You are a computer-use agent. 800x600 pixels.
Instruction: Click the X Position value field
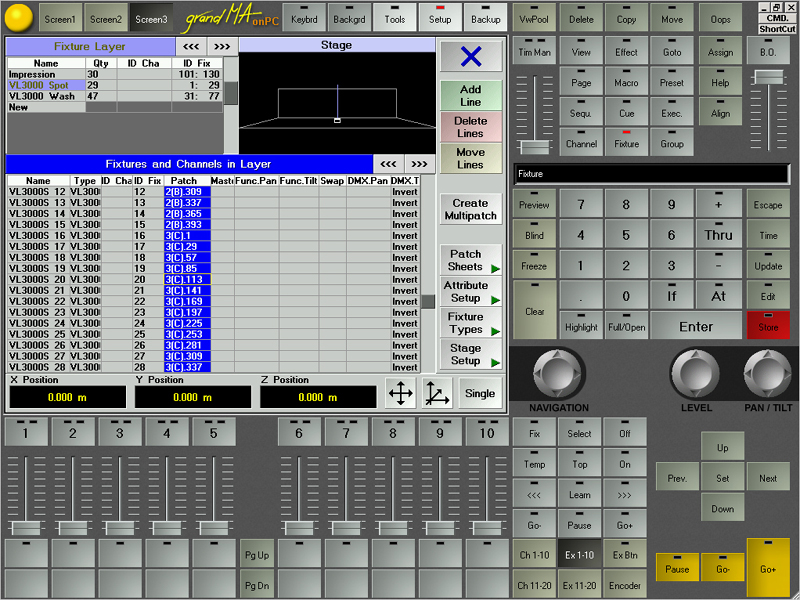tap(67, 397)
